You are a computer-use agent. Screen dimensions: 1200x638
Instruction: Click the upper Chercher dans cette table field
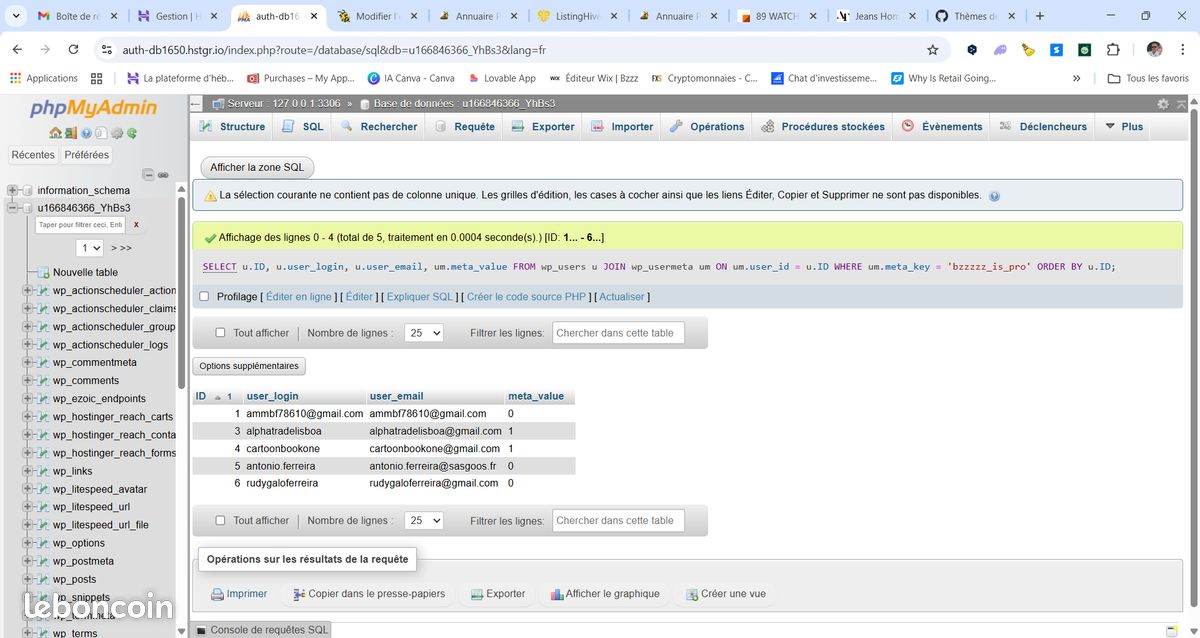point(618,333)
